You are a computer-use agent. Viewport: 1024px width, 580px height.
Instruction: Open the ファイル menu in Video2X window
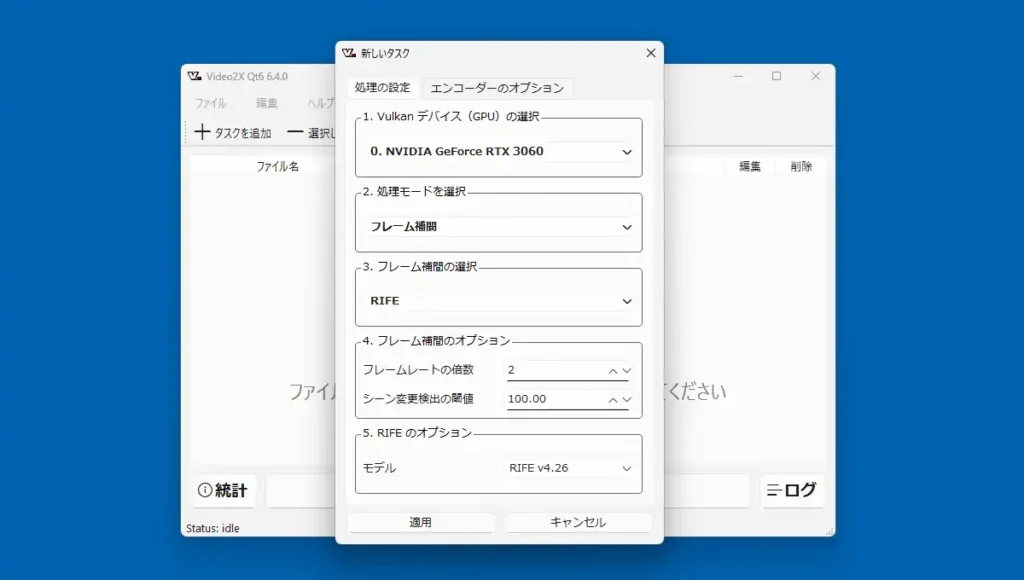pos(210,103)
